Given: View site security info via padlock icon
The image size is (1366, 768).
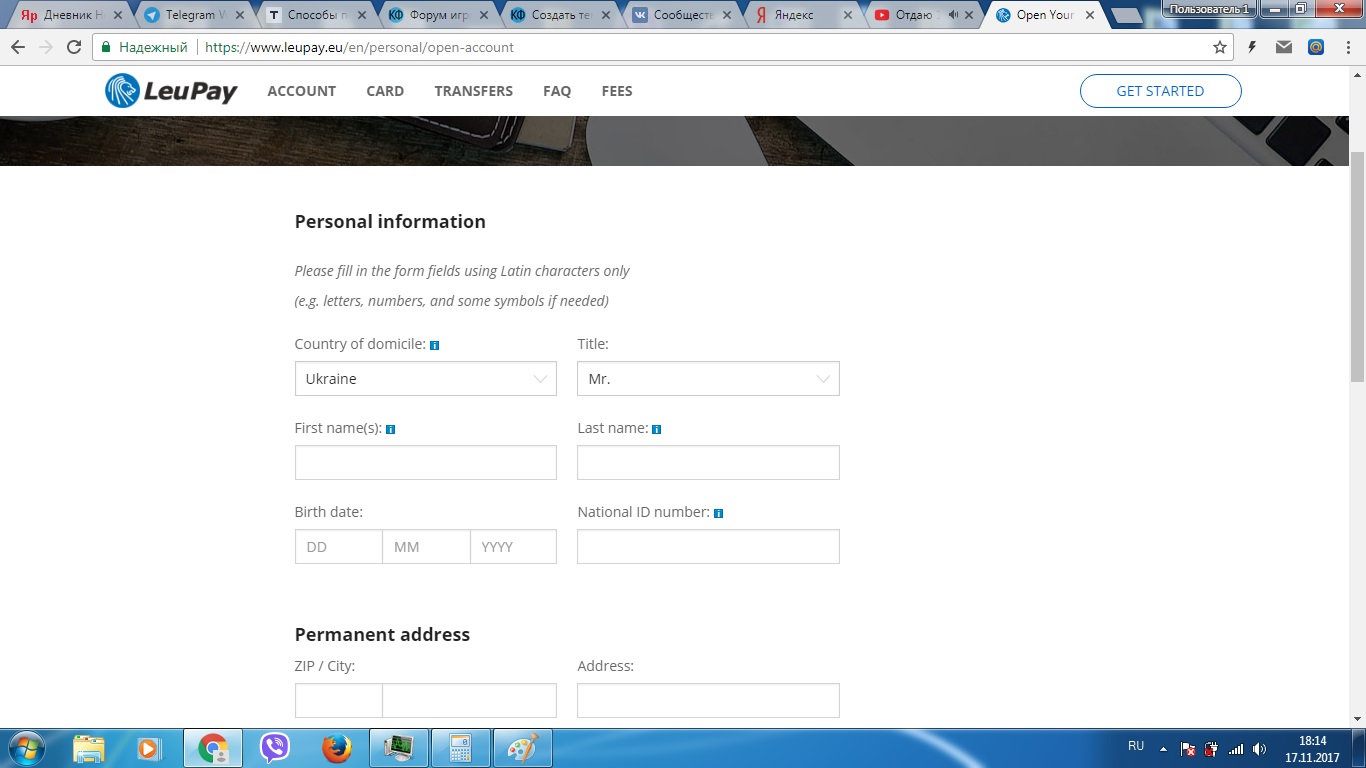Looking at the screenshot, I should [x=107, y=47].
